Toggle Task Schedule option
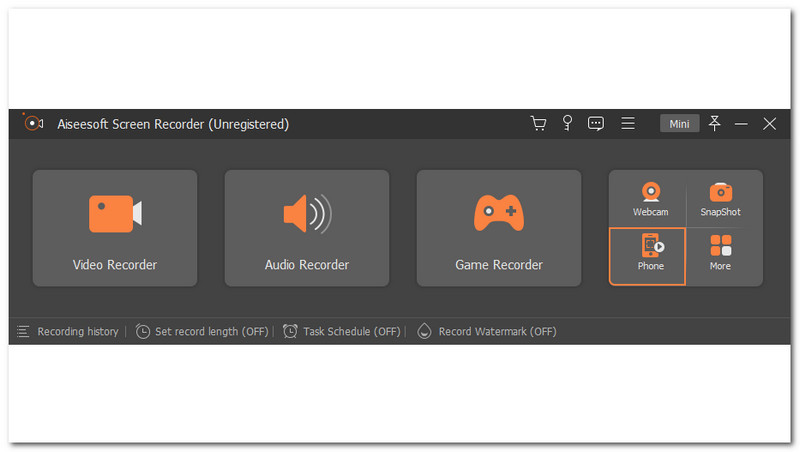 342,332
